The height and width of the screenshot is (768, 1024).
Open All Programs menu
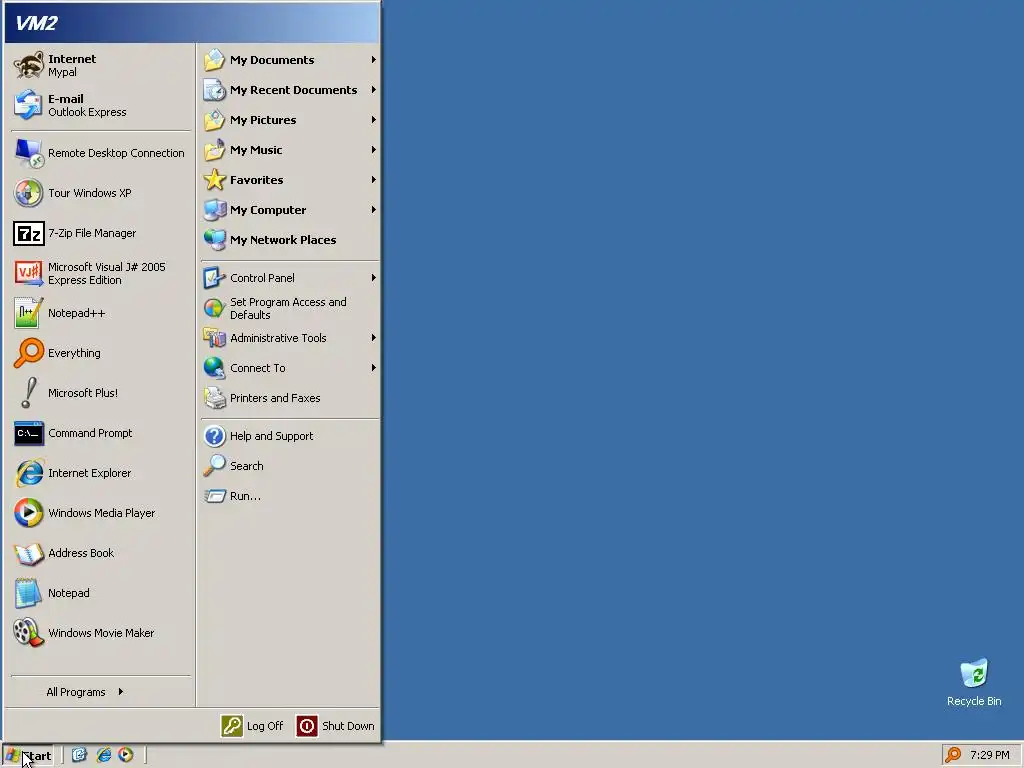pyautogui.click(x=85, y=692)
